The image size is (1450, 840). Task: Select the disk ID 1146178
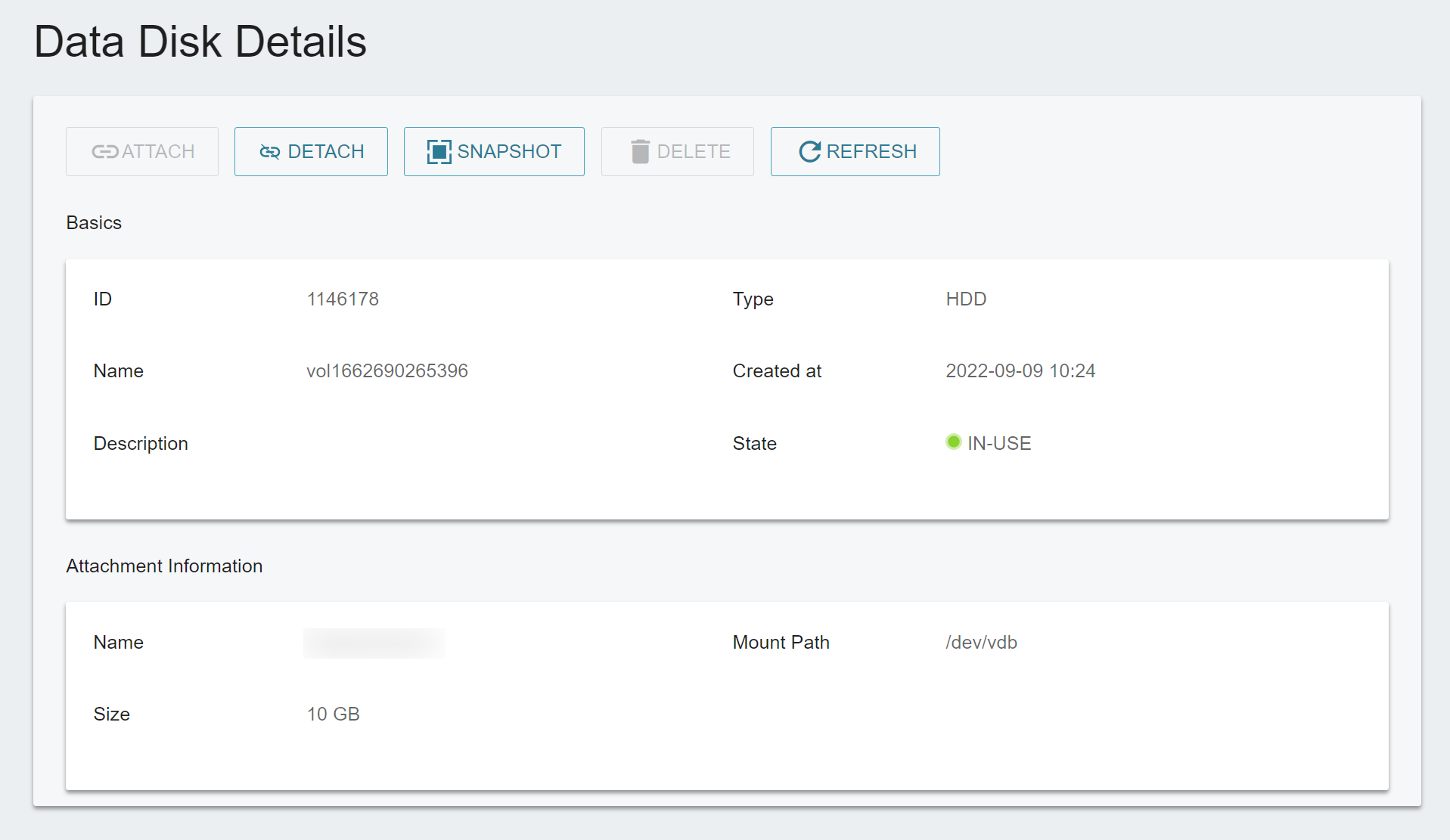pos(343,299)
